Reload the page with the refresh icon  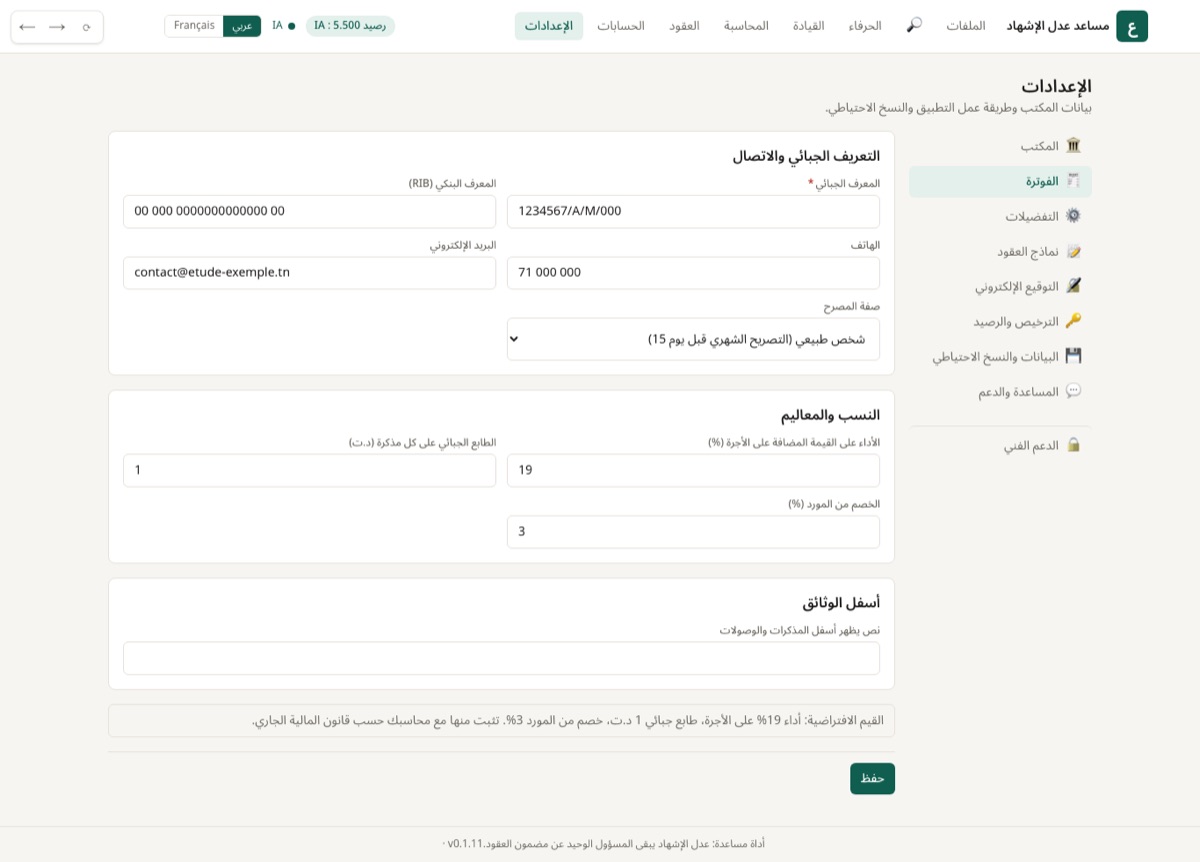tap(87, 27)
